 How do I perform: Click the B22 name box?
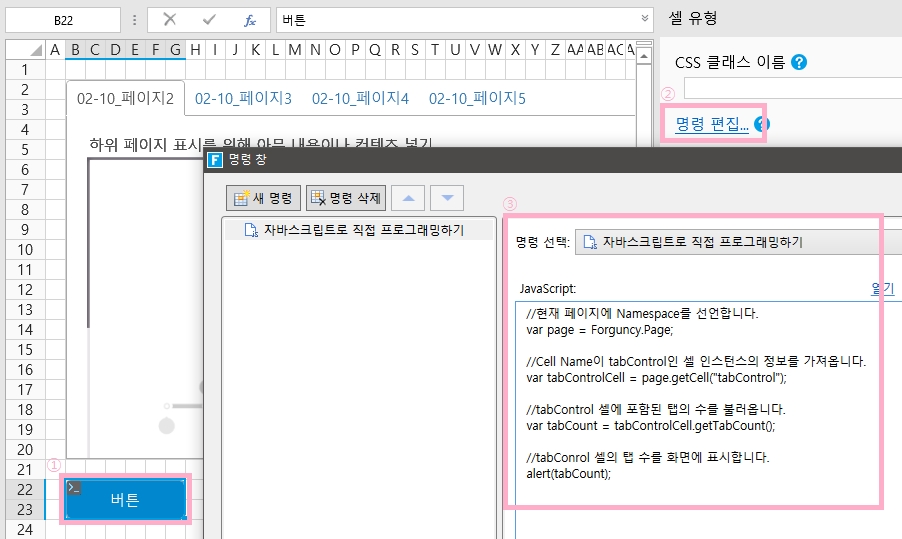tap(63, 19)
